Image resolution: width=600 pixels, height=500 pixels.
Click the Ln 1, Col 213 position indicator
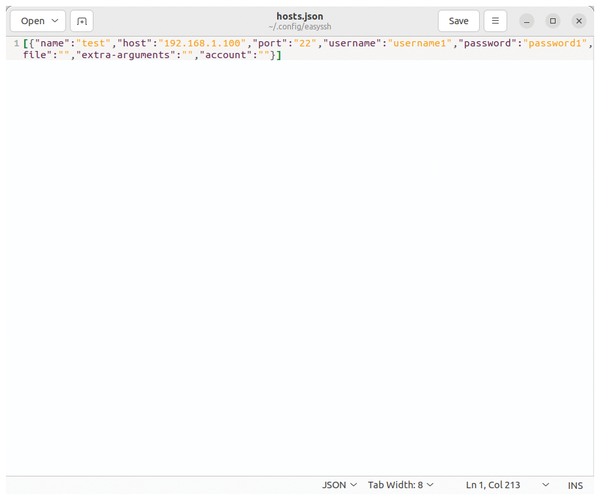point(493,485)
